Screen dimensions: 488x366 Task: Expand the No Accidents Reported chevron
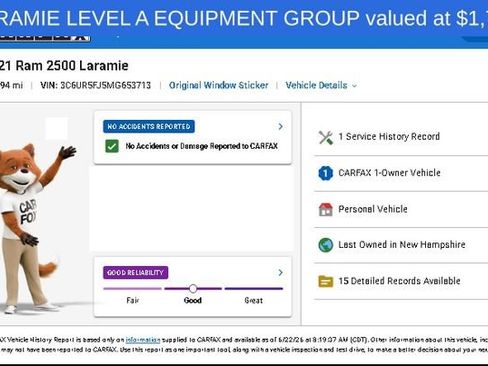tap(281, 127)
